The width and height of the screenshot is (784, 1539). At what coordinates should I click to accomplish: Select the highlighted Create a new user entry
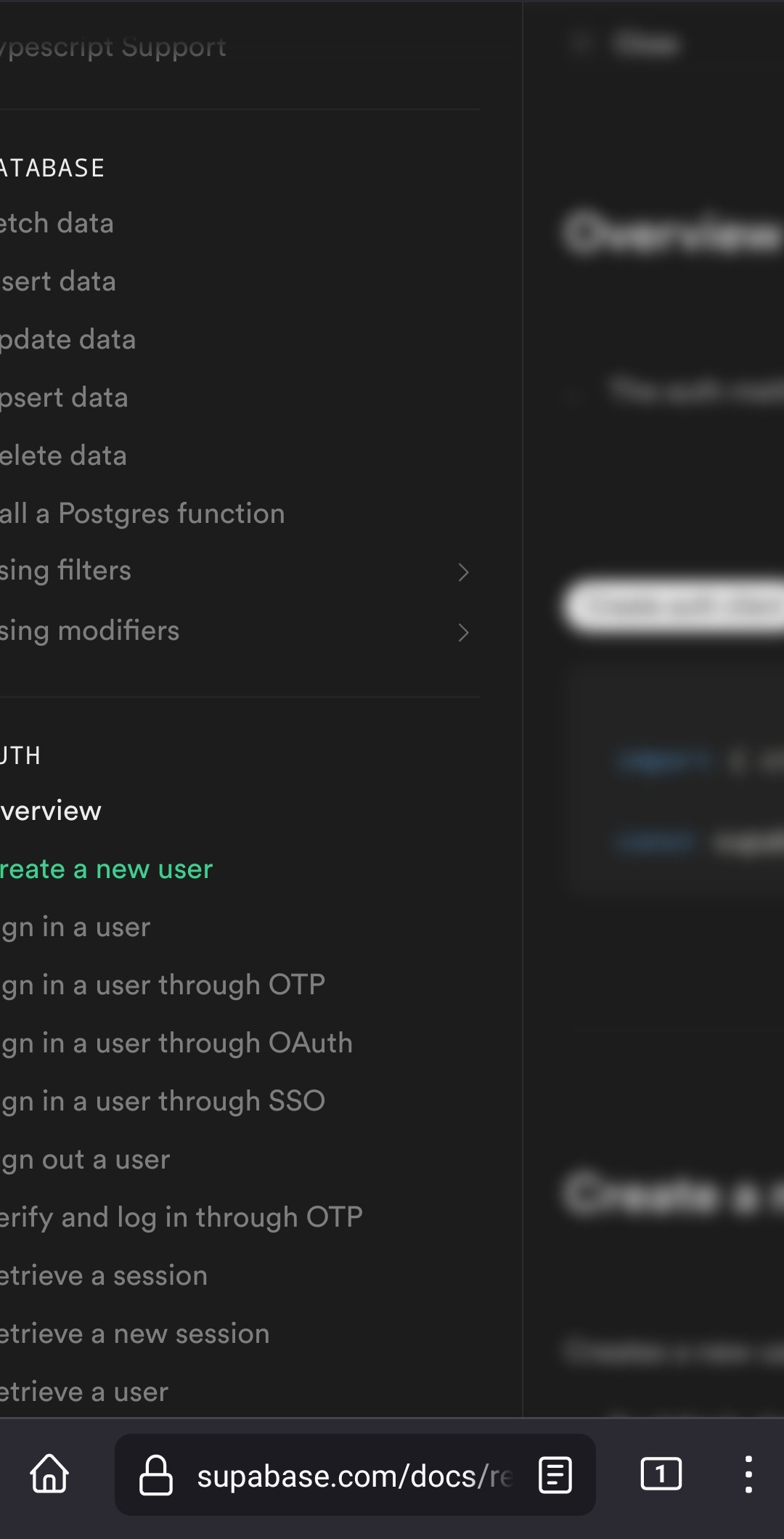pos(106,869)
